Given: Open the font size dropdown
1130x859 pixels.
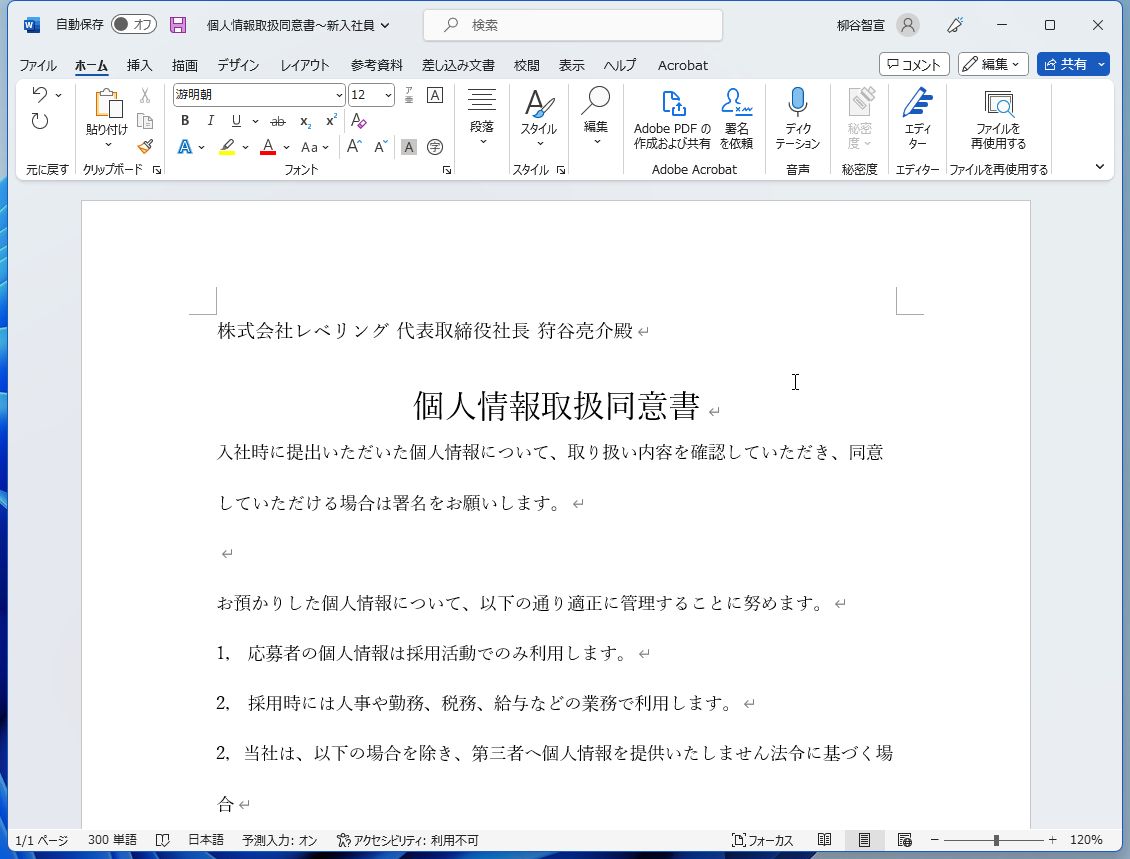Looking at the screenshot, I should pos(389,95).
